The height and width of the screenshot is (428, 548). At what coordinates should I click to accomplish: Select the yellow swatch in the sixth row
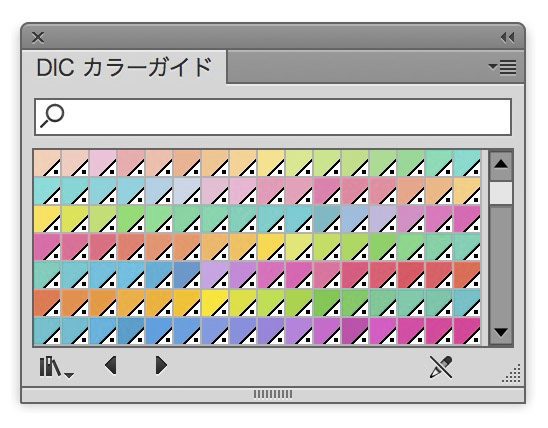click(215, 303)
